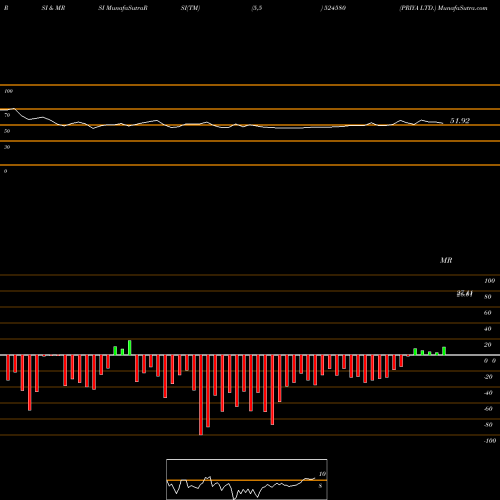Viewport: 500px width, 500px height.
Task: Click the MR axis label -20
Action: pos(488,377)
